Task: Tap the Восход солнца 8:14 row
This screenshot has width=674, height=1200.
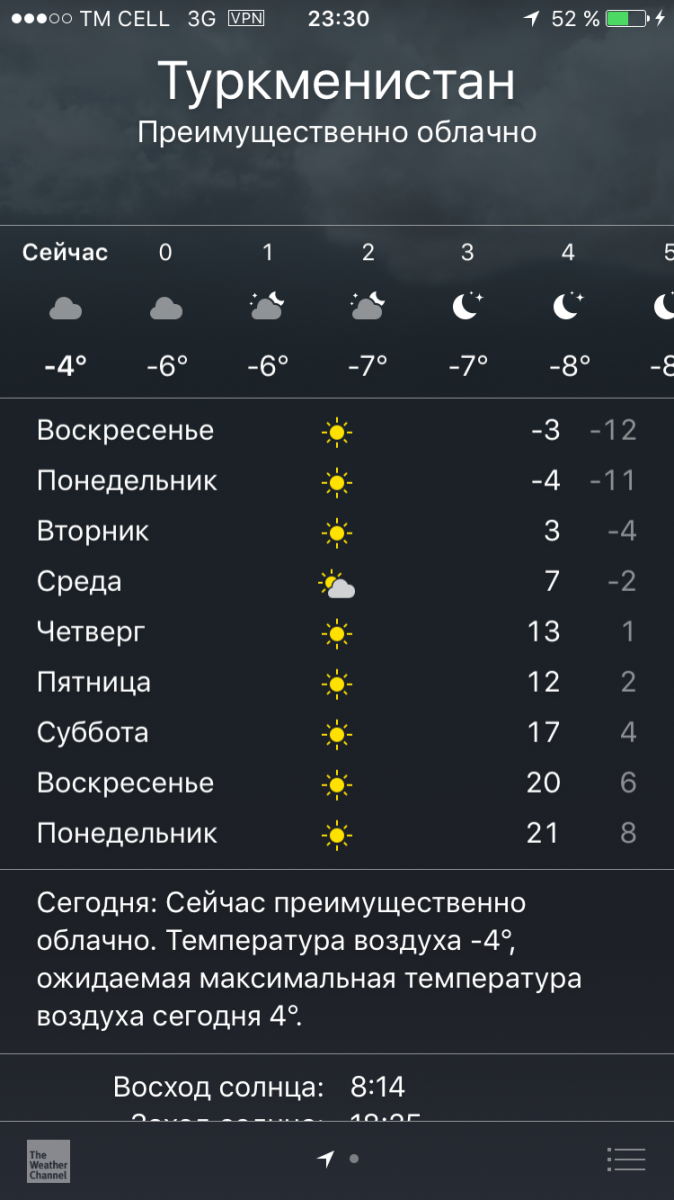Action: [x=259, y=1087]
